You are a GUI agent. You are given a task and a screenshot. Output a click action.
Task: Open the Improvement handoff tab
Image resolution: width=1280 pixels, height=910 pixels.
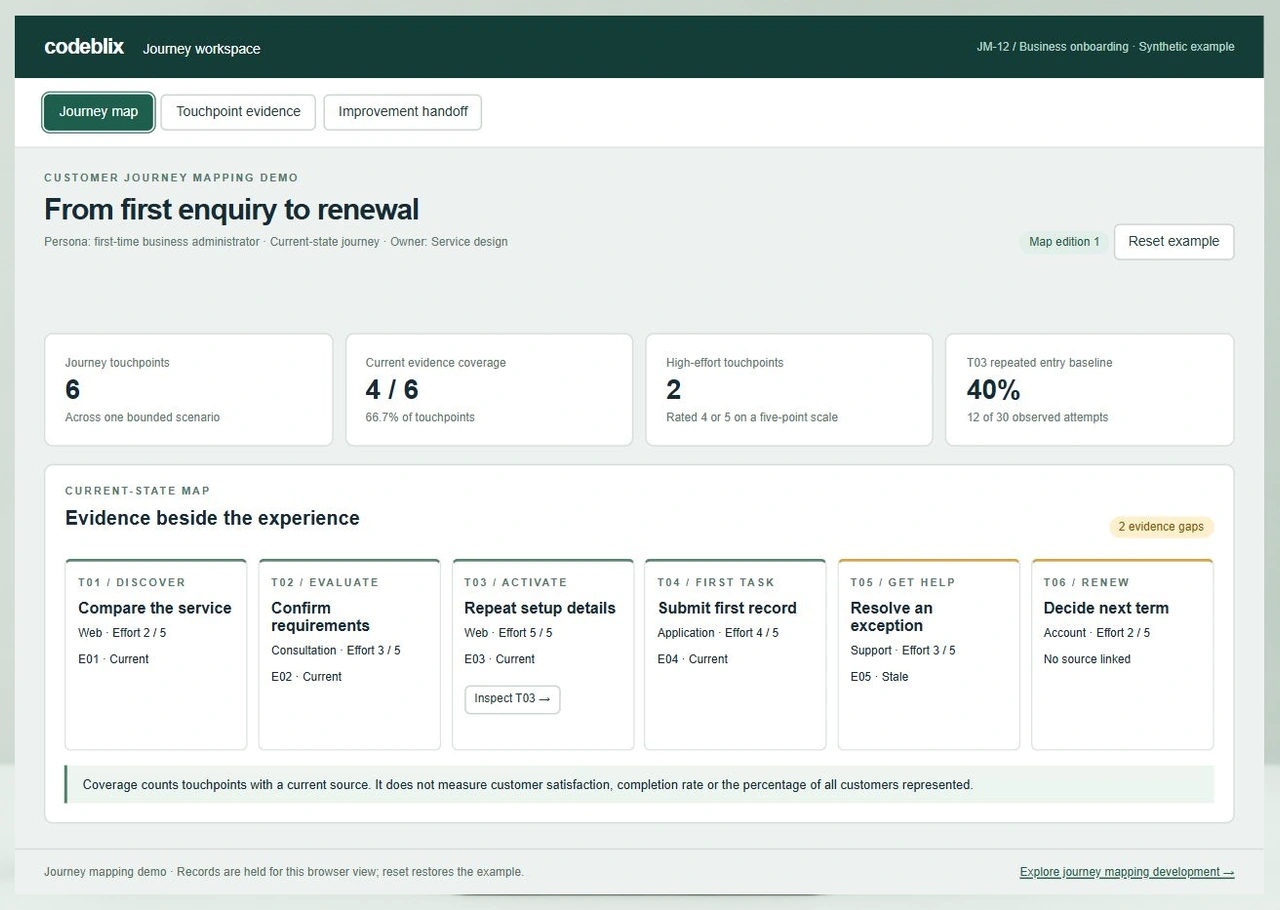403,112
